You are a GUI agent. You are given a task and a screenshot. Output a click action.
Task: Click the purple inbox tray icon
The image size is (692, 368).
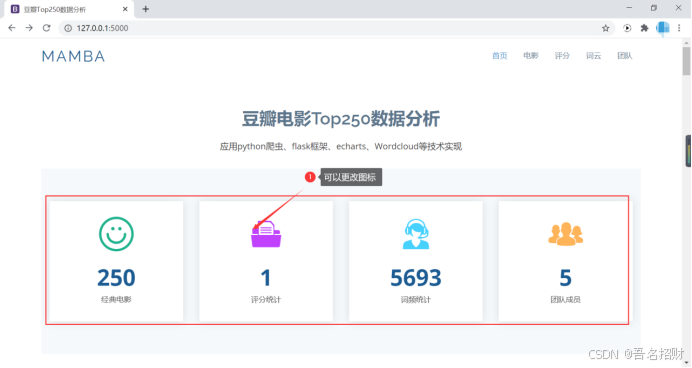coord(266,234)
